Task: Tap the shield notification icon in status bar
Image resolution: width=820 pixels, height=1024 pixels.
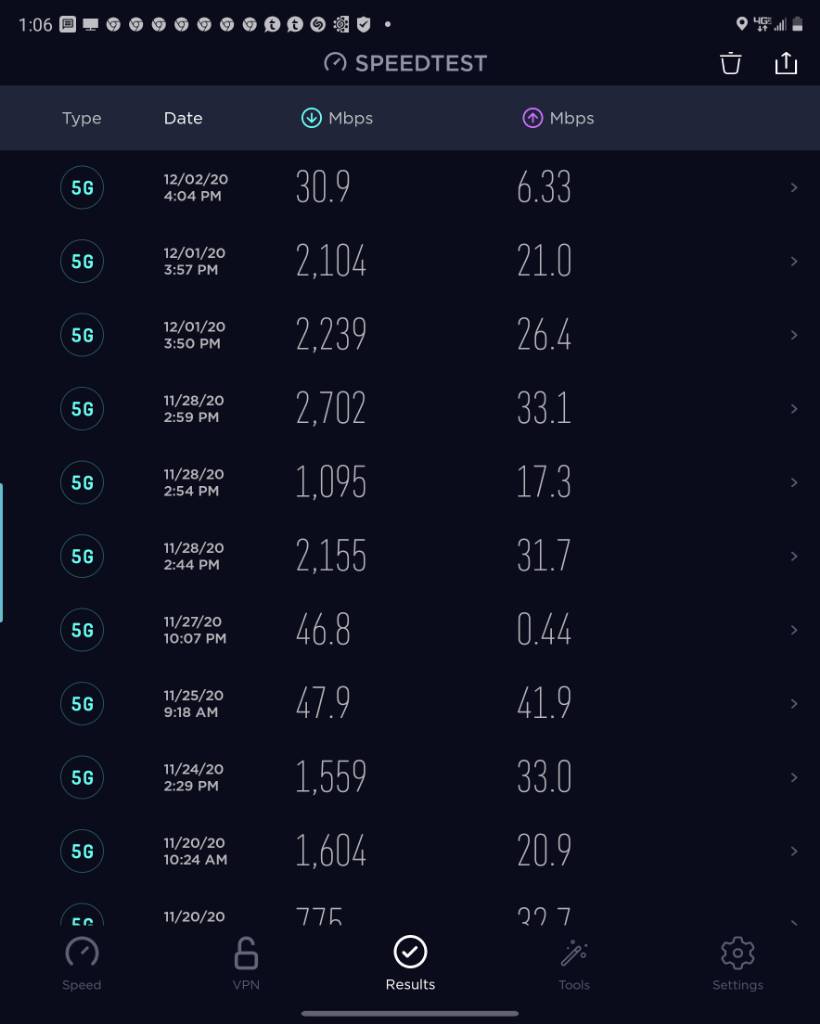Action: point(364,25)
